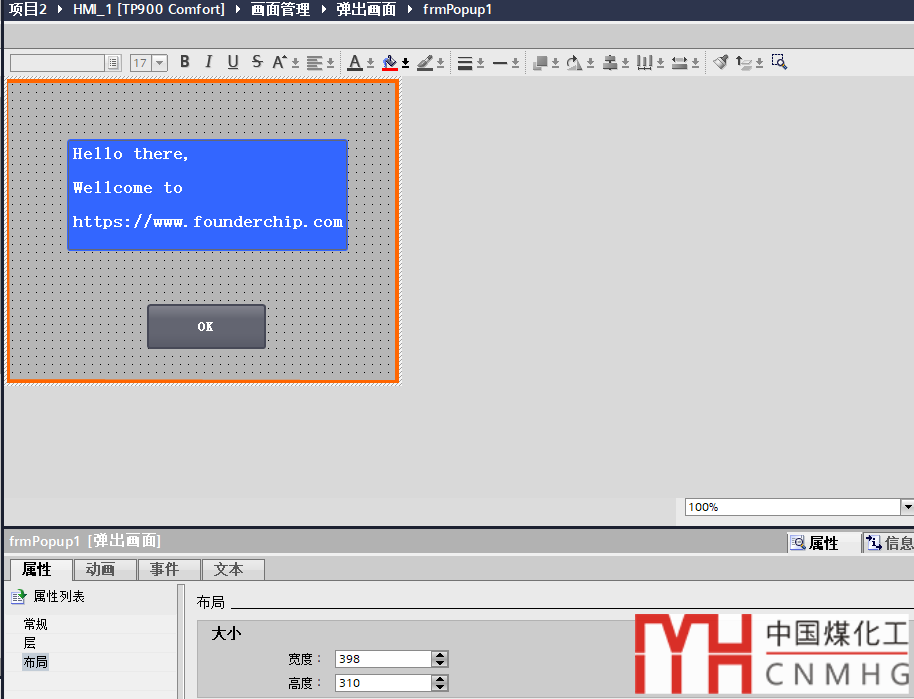Increase the 高度 value with up arrow
The width and height of the screenshot is (914, 699).
coord(440,679)
